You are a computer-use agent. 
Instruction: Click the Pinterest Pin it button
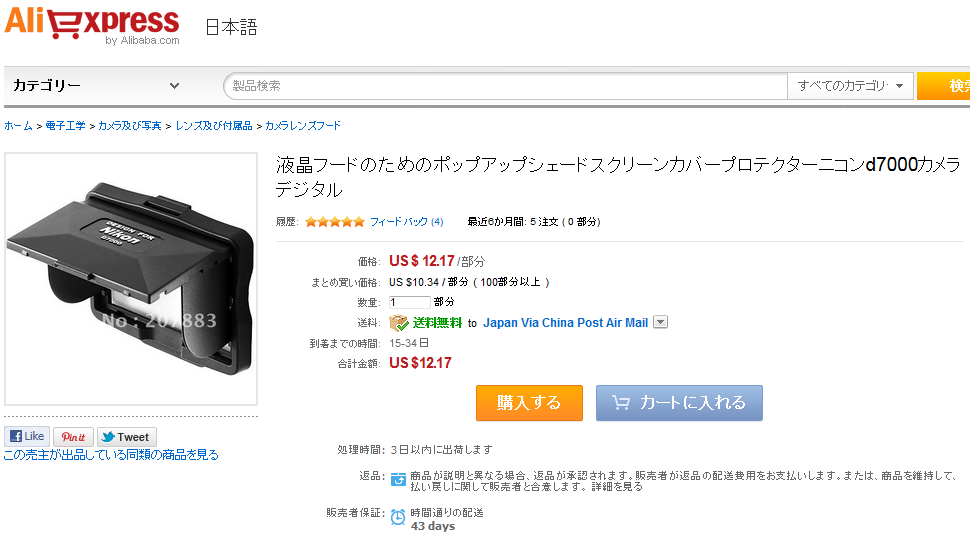click(74, 437)
